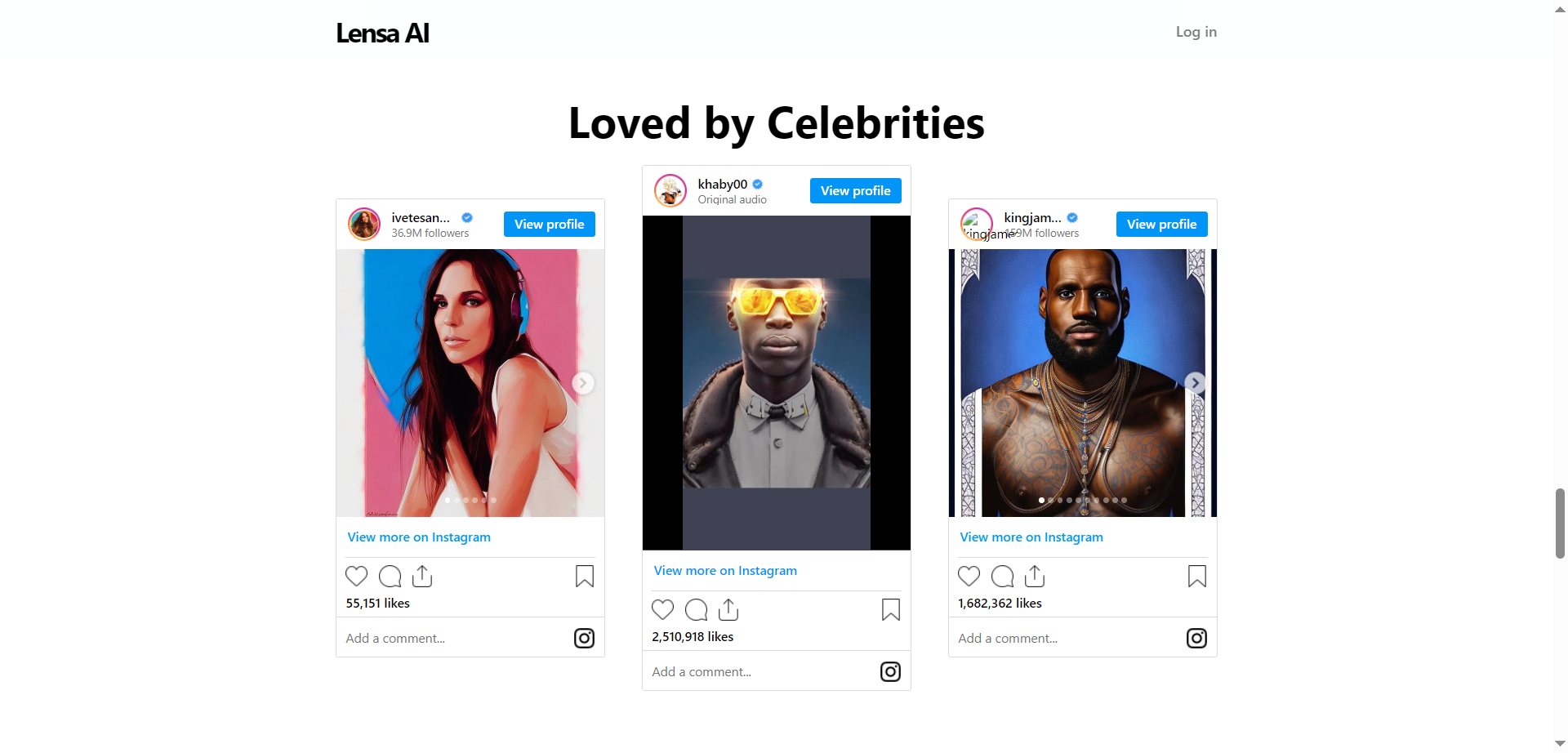Like the khaby00 post
This screenshot has width=1568, height=753.
coord(662,610)
